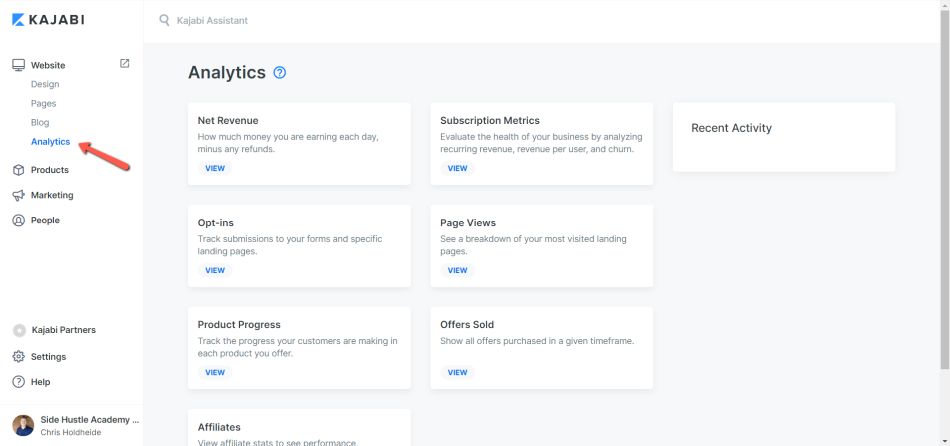The width and height of the screenshot is (950, 446).
Task: Go to Blog in the sidebar
Action: (40, 122)
